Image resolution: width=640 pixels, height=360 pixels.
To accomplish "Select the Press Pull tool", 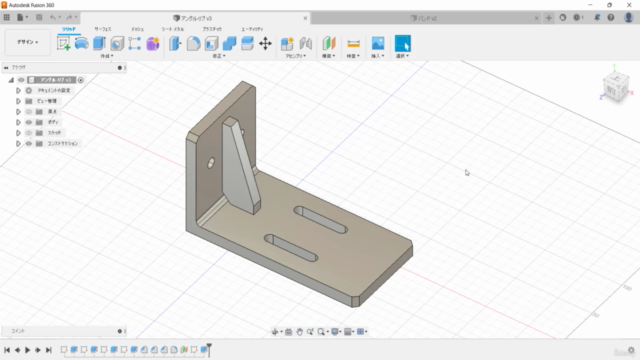I will click(x=176, y=43).
